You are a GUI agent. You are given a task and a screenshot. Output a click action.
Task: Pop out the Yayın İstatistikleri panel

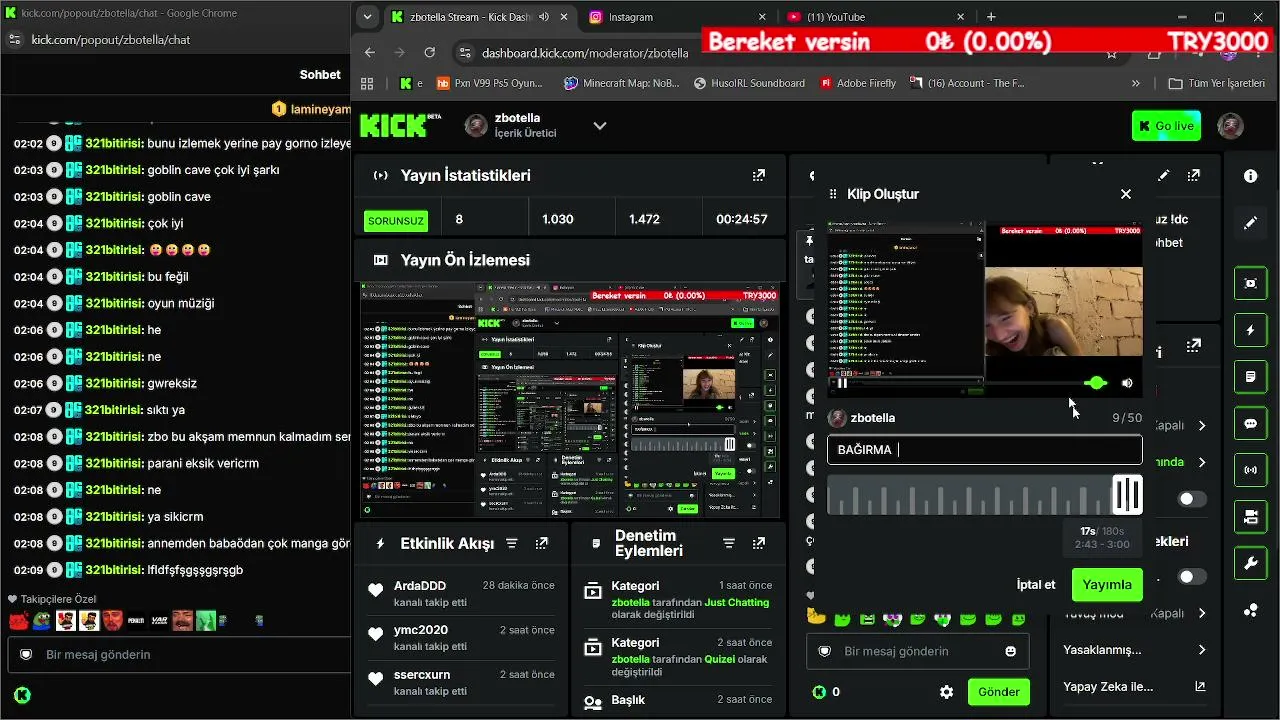759,176
